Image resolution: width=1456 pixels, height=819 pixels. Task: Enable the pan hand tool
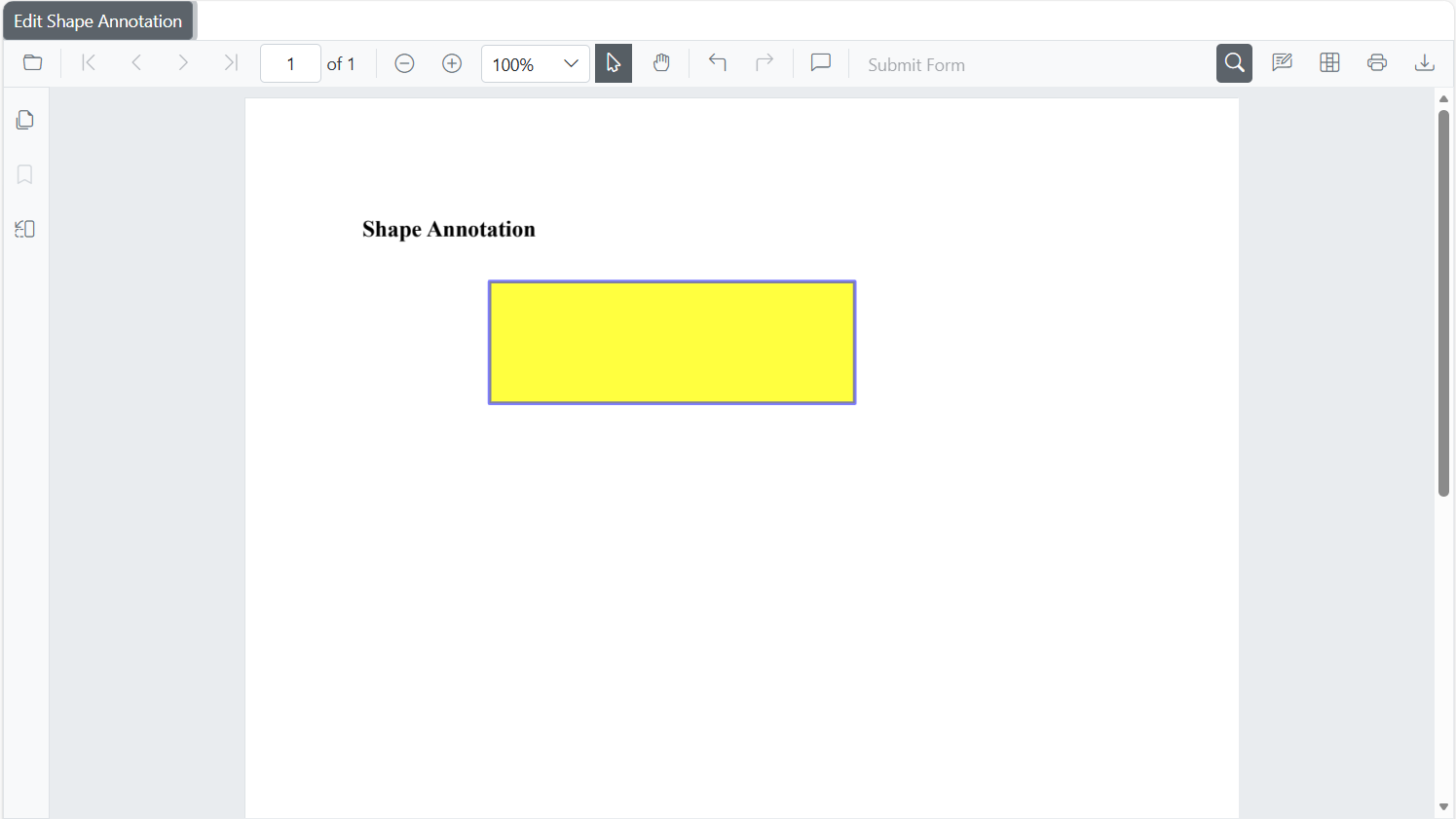tap(661, 63)
